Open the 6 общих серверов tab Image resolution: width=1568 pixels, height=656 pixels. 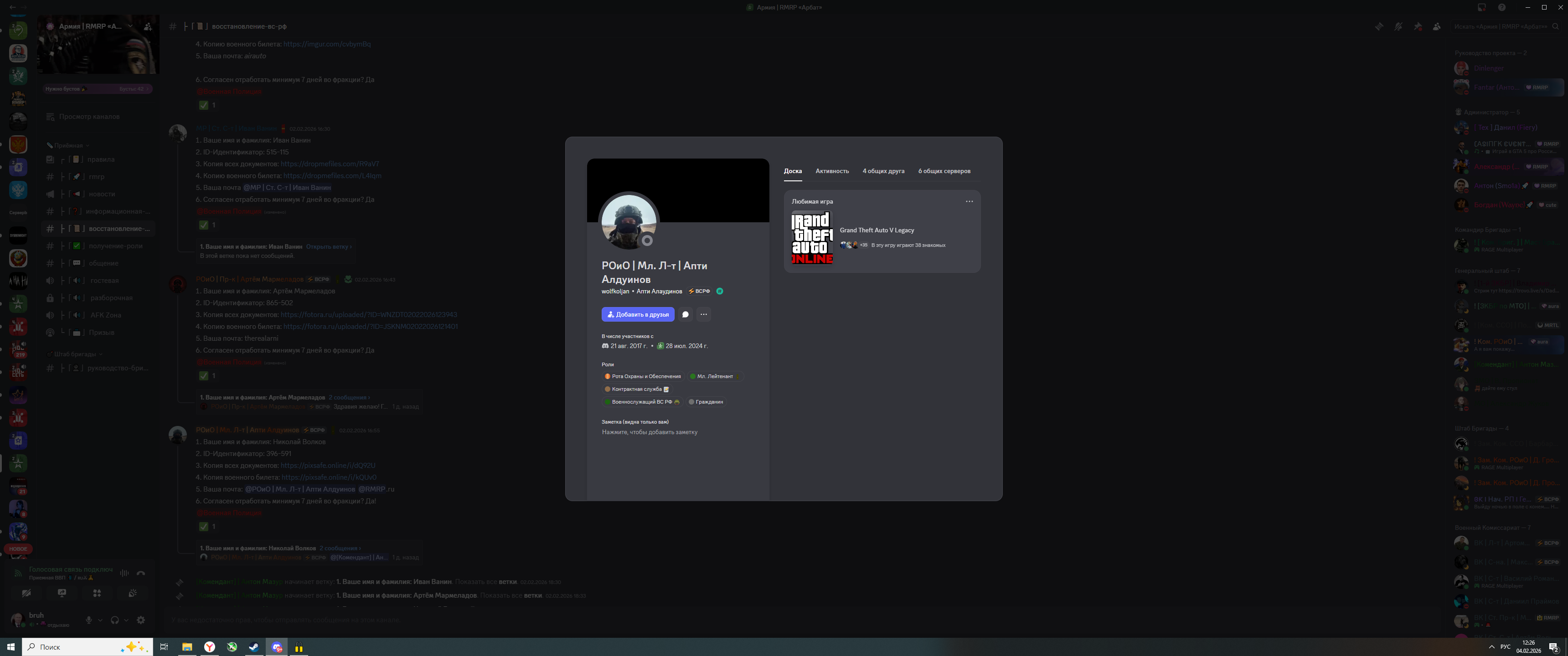(x=944, y=171)
